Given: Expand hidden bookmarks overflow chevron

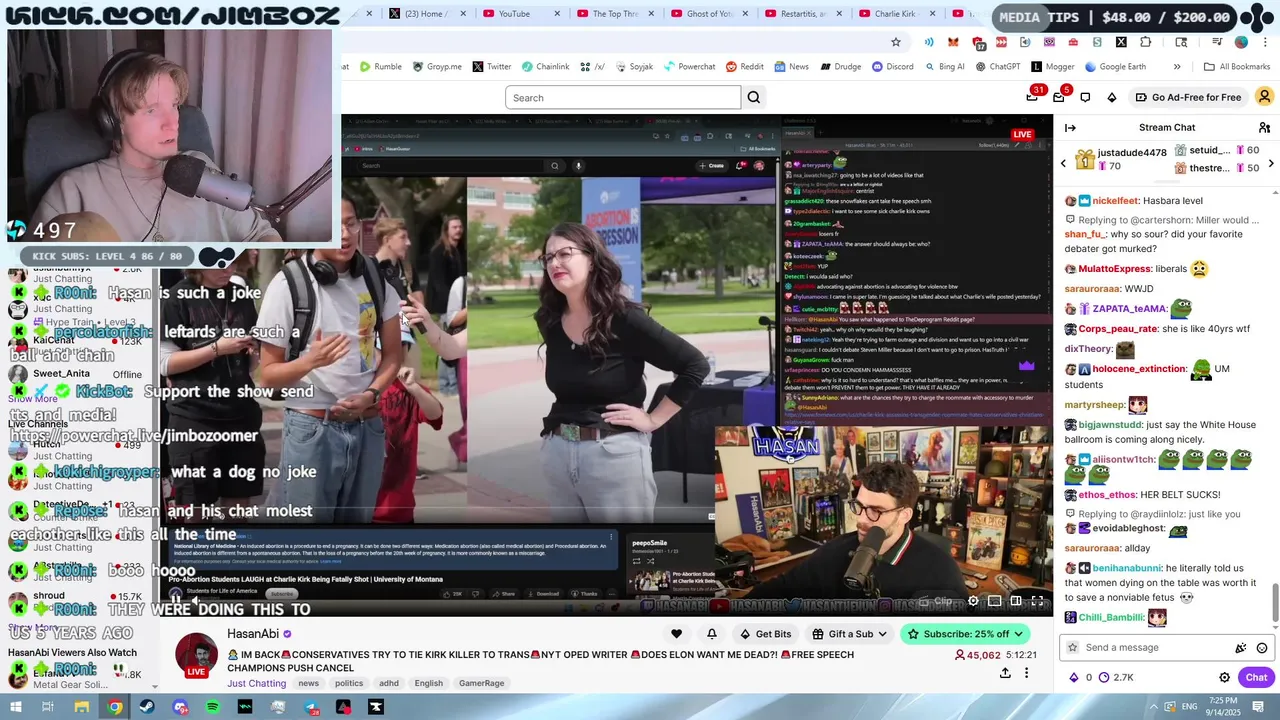Looking at the screenshot, I should click(1177, 67).
